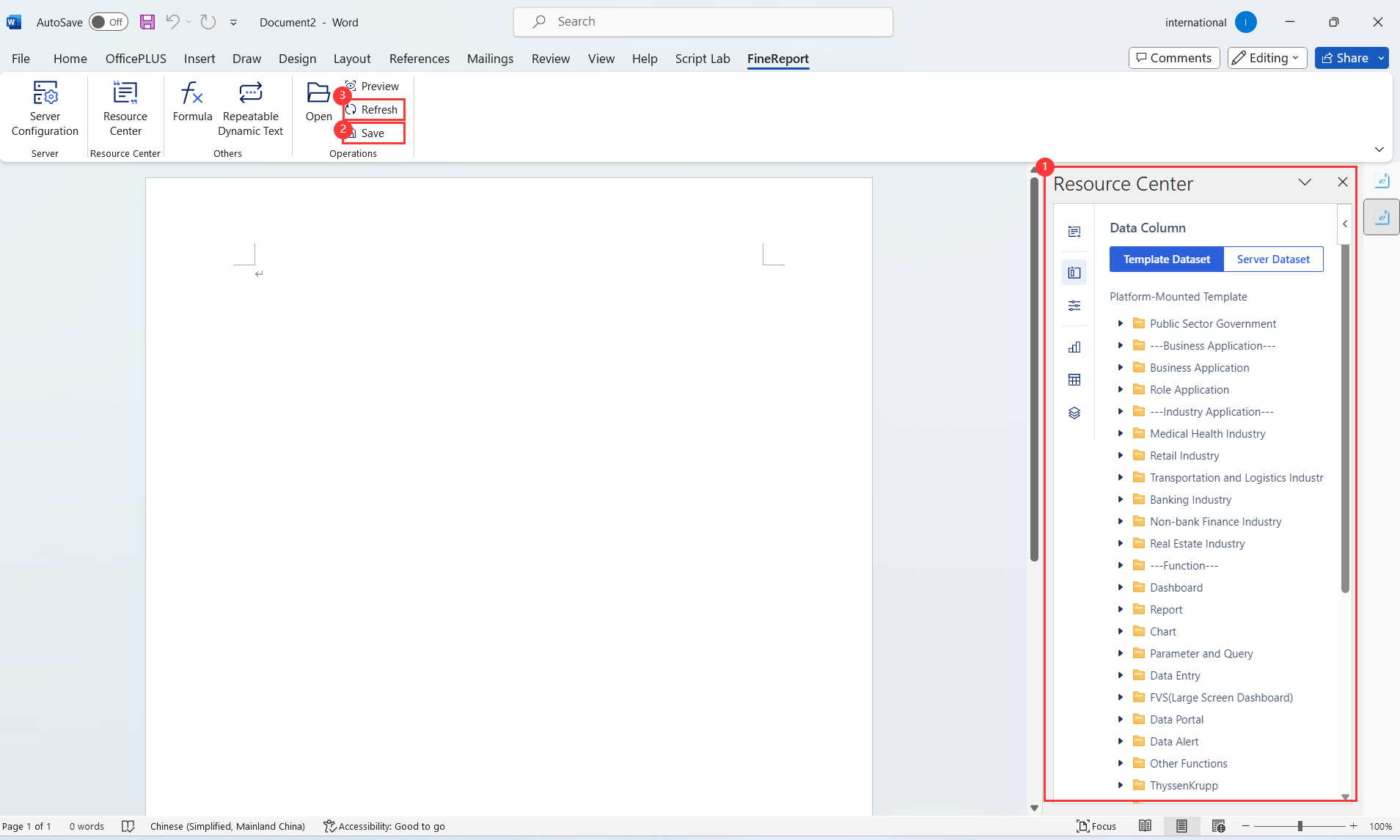This screenshot has height=840, width=1400.
Task: Expand the Banking Industry folder
Action: pyautogui.click(x=1120, y=499)
